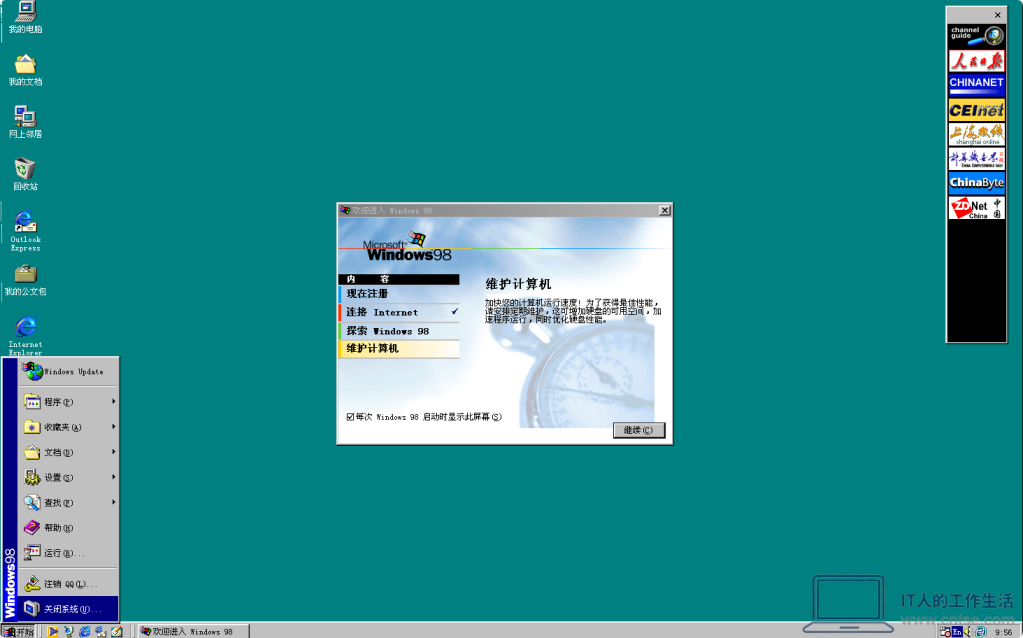The width and height of the screenshot is (1023, 638).
Task: Select 探索 Windows 98 in contents list
Action: 399,331
